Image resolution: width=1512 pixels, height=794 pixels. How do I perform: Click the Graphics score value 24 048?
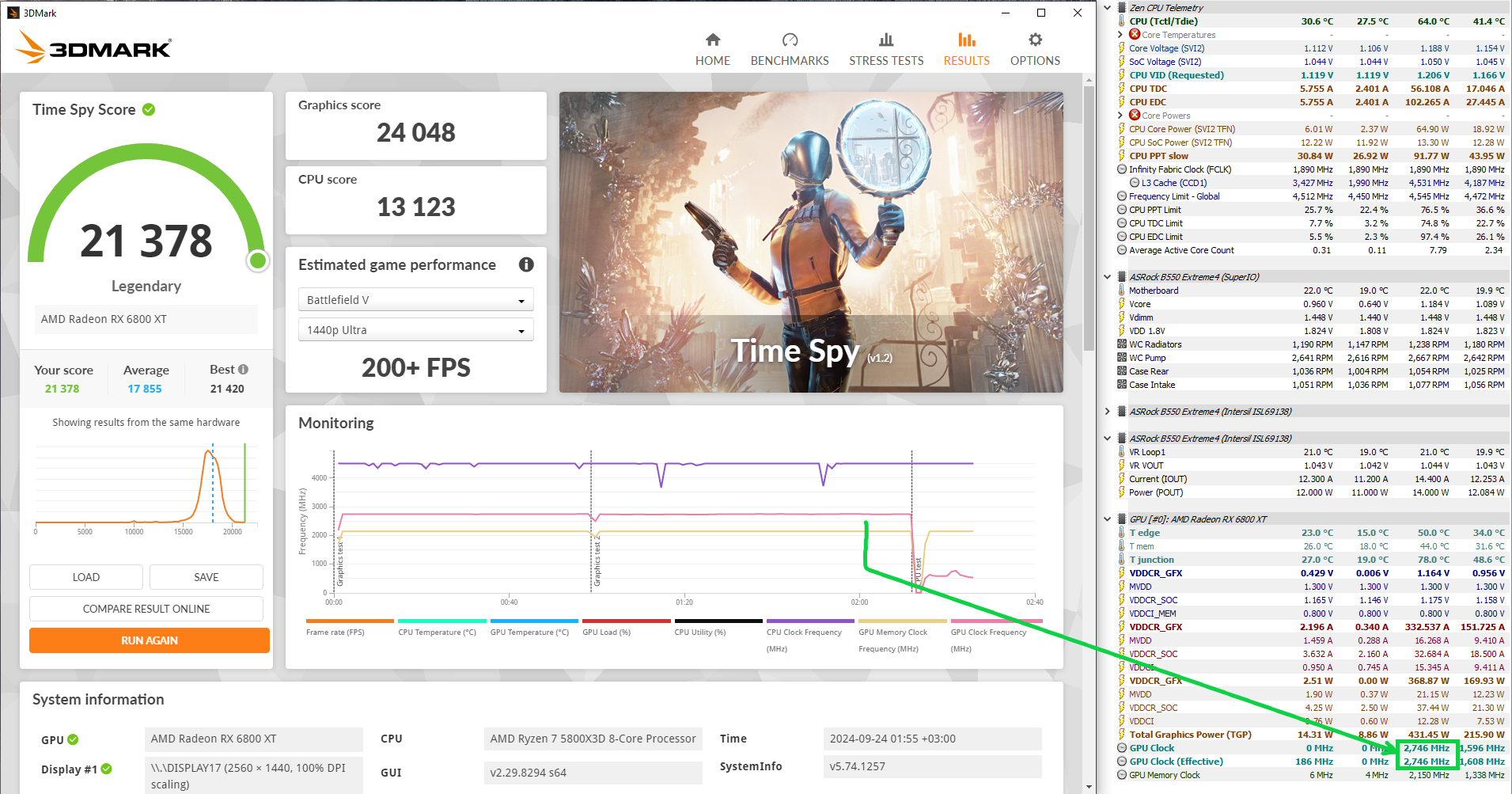[416, 132]
